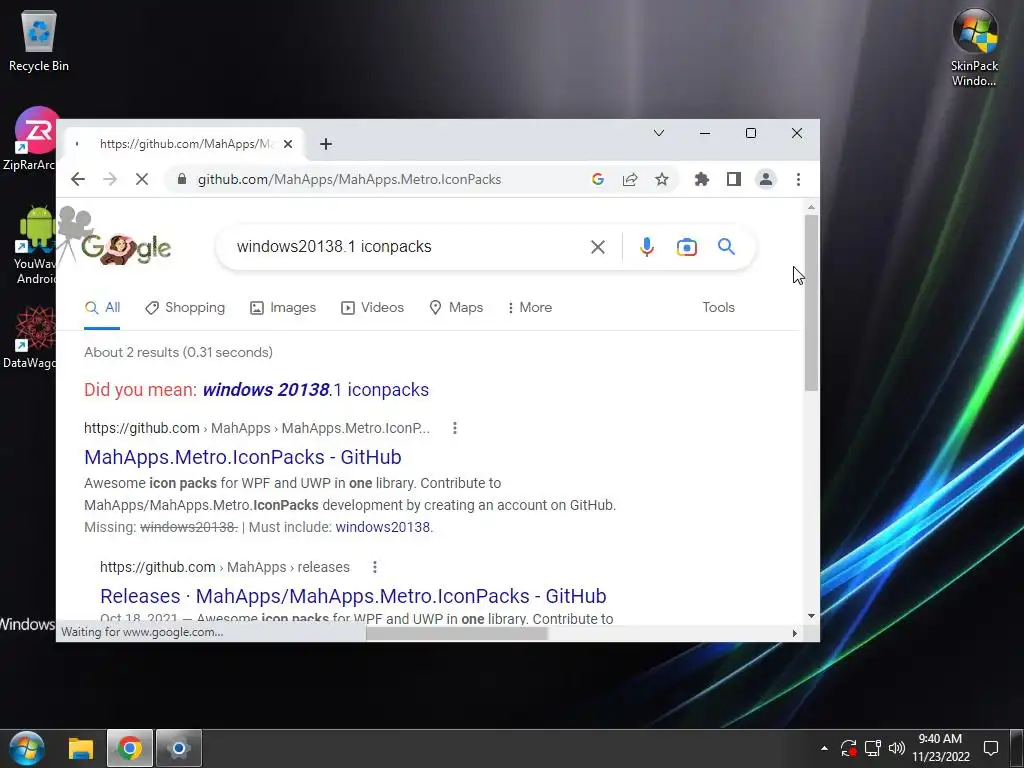Open action center notifications icon
The image size is (1024, 768).
point(991,748)
